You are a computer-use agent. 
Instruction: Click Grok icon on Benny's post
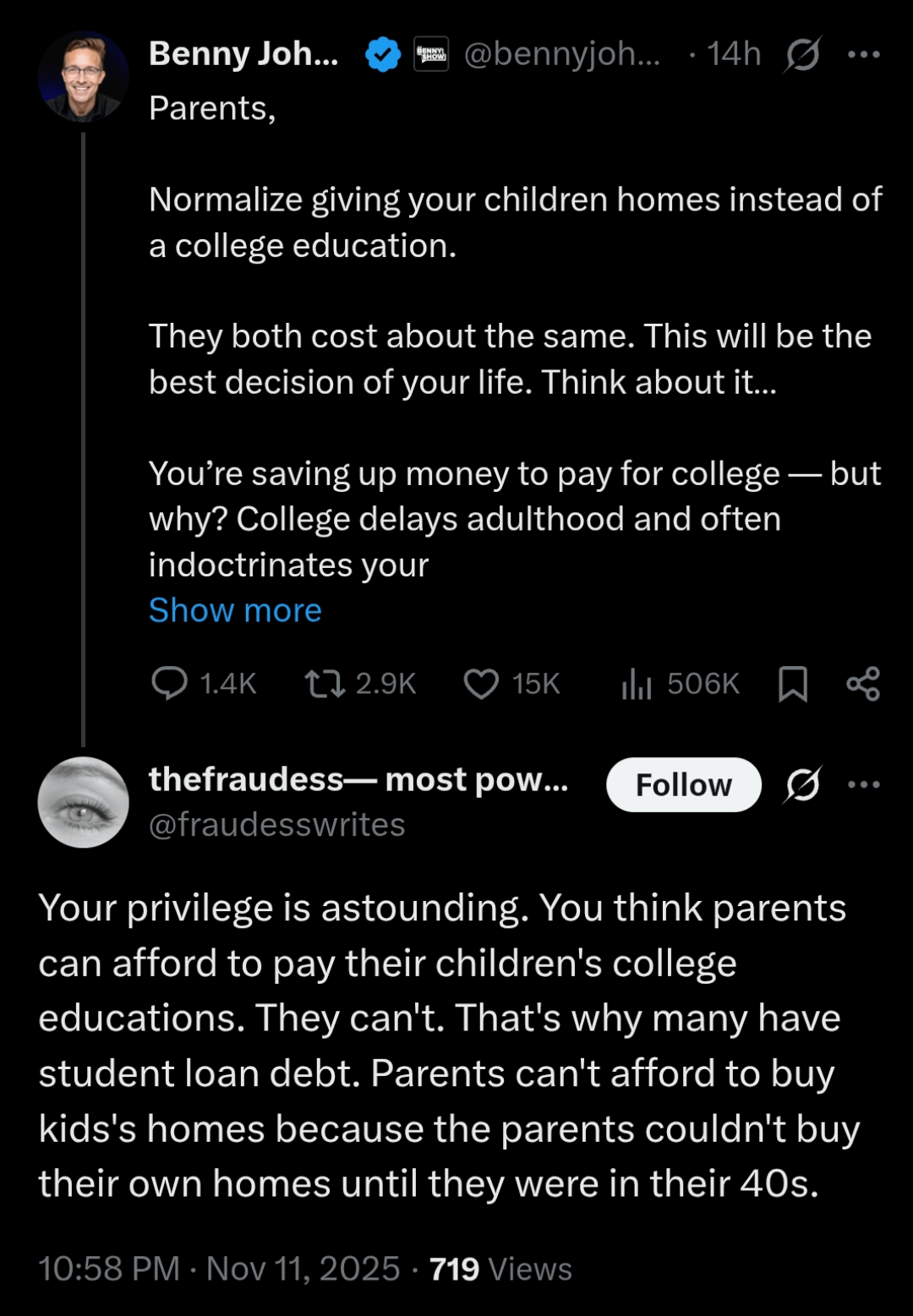click(x=801, y=56)
